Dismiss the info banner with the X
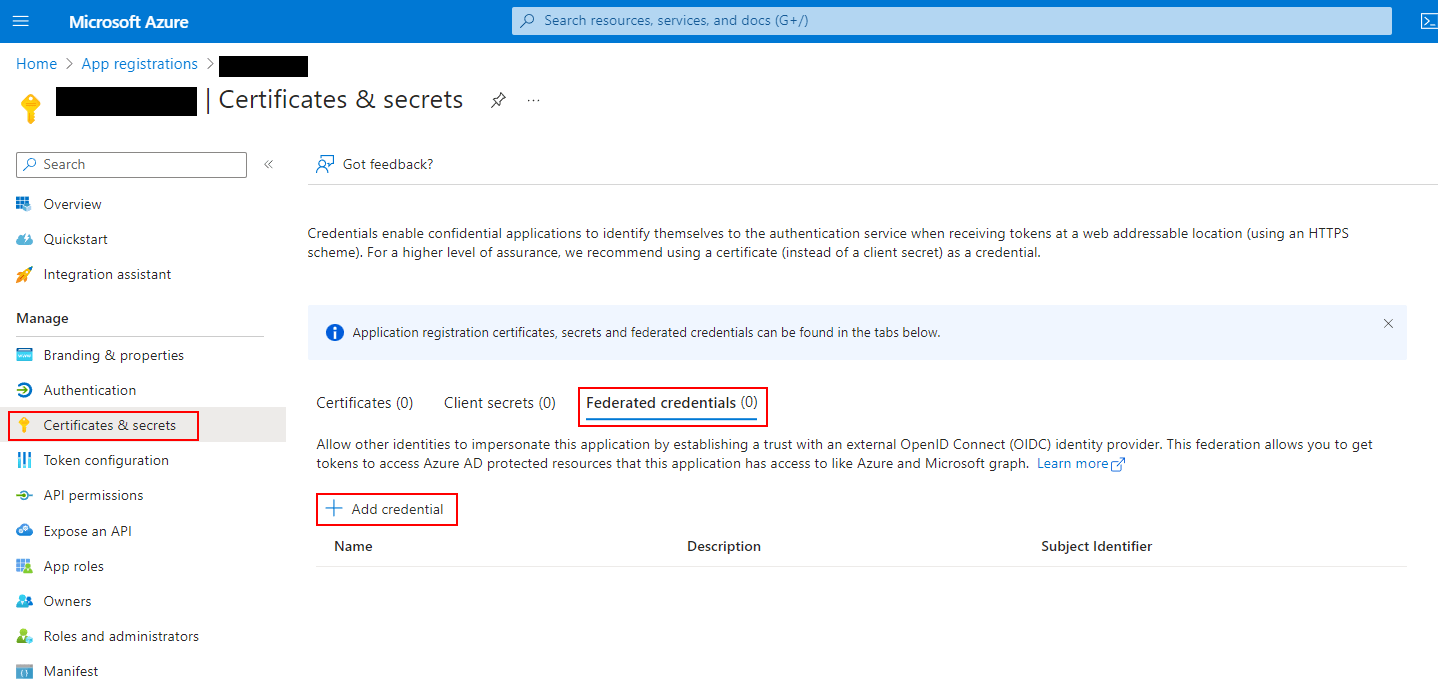 [x=1388, y=323]
